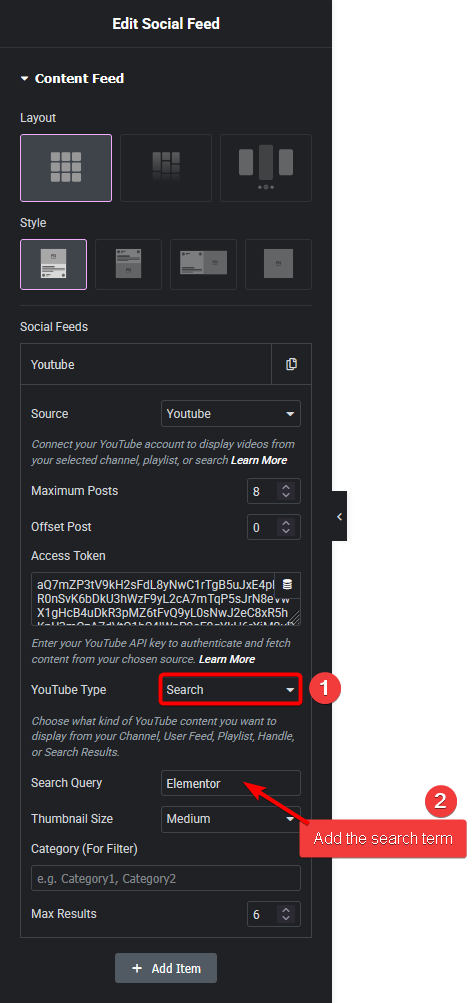Screen dimensions: 473x1003
Task: Increase Offset Post value
Action: 286,523
